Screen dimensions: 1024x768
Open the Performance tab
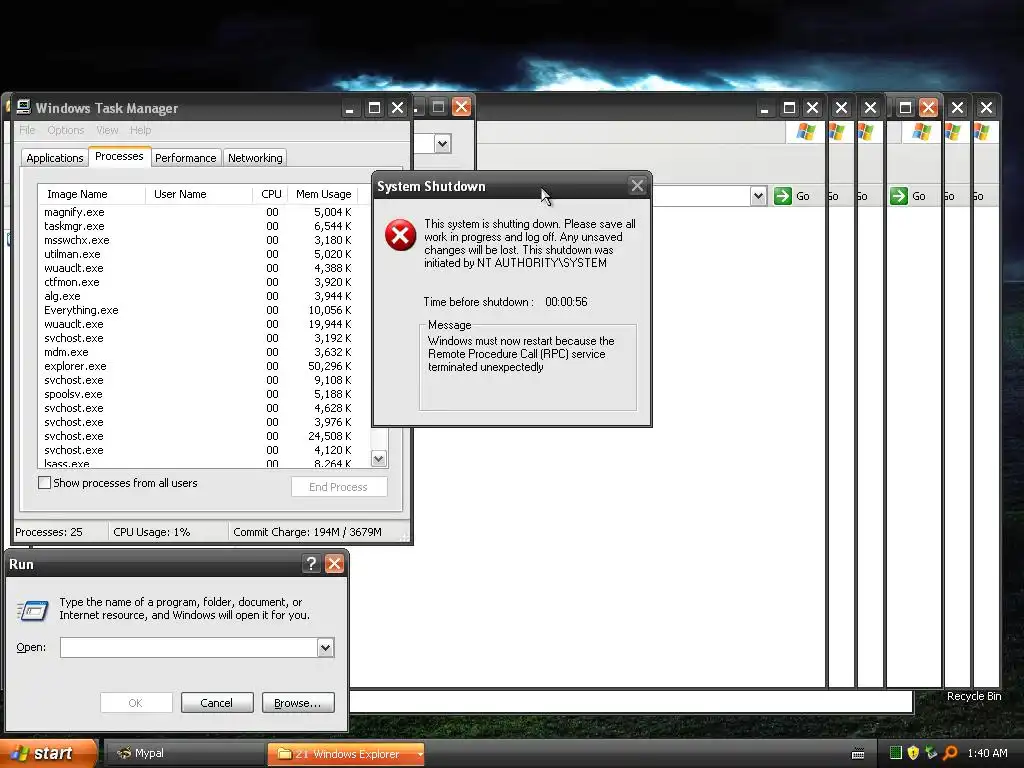click(x=185, y=158)
